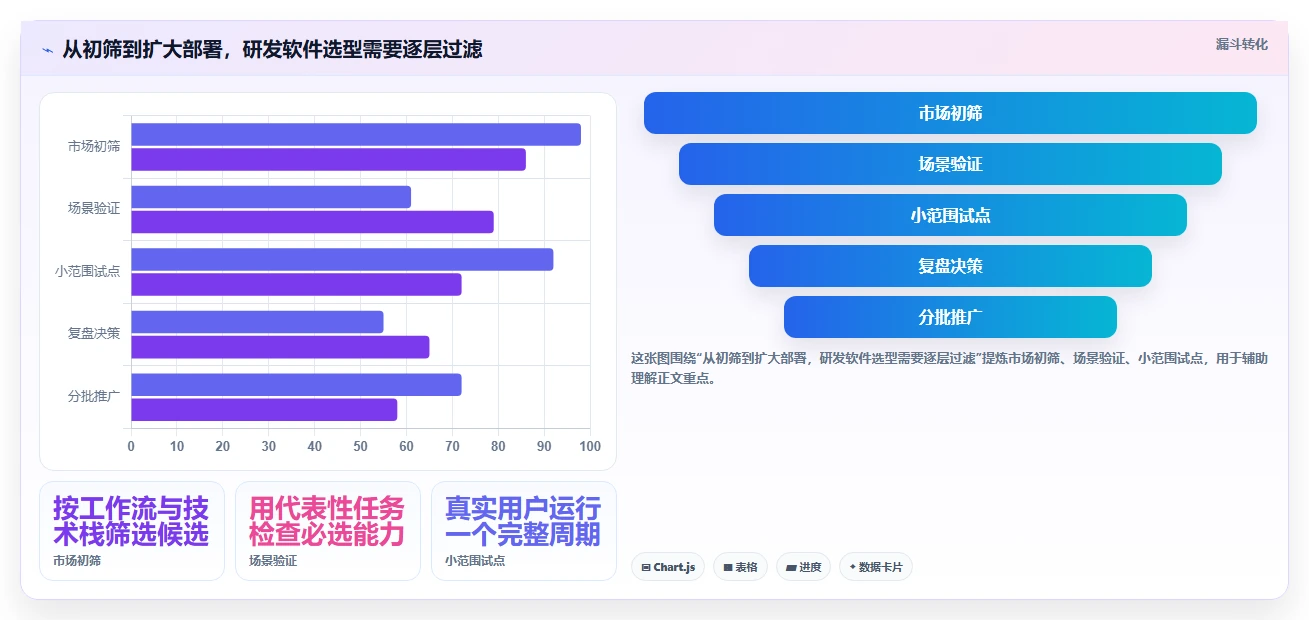This screenshot has width=1309, height=620.
Task: Click the 漏斗转化 tag in the header
Action: point(1242,44)
